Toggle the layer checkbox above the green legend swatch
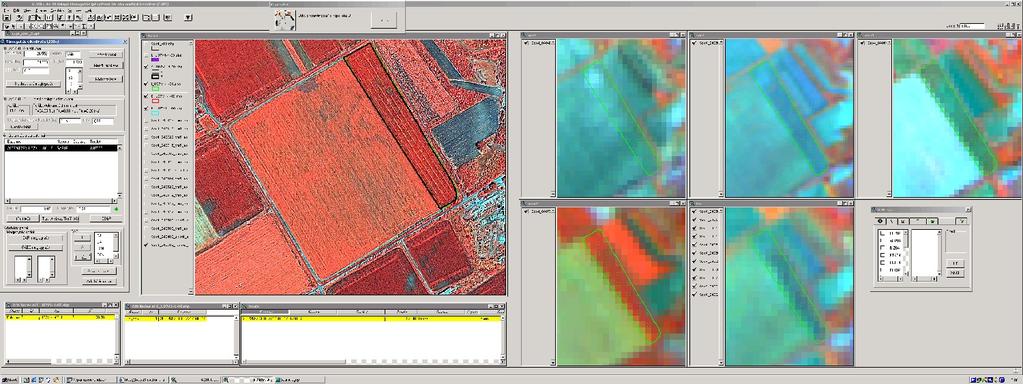 pos(146,84)
